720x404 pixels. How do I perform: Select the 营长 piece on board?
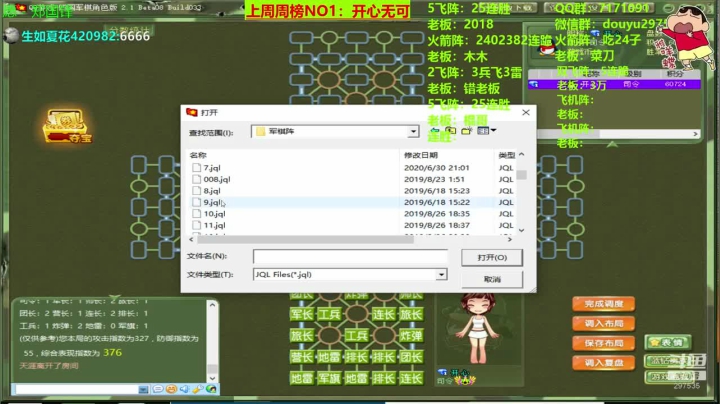pyautogui.click(x=302, y=357)
